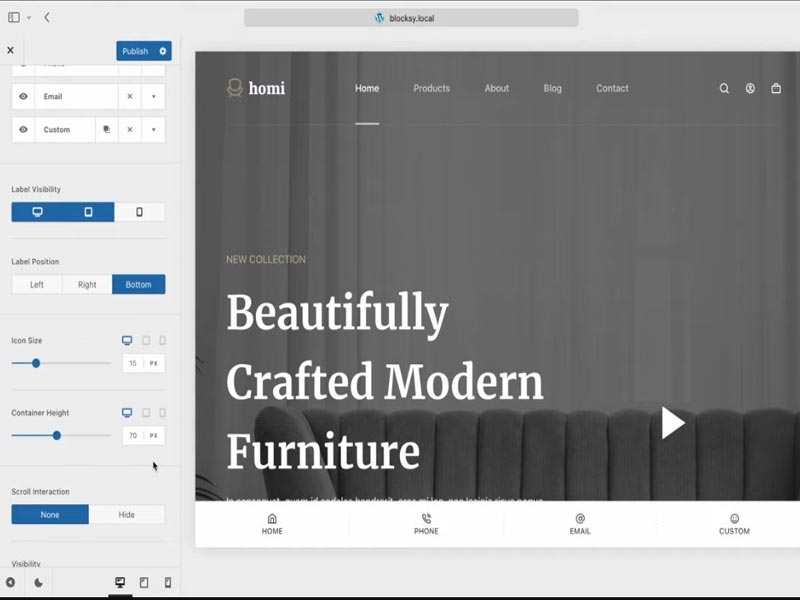The width and height of the screenshot is (800, 600).
Task: Click the Container Height slider handle
Action: [x=57, y=435]
